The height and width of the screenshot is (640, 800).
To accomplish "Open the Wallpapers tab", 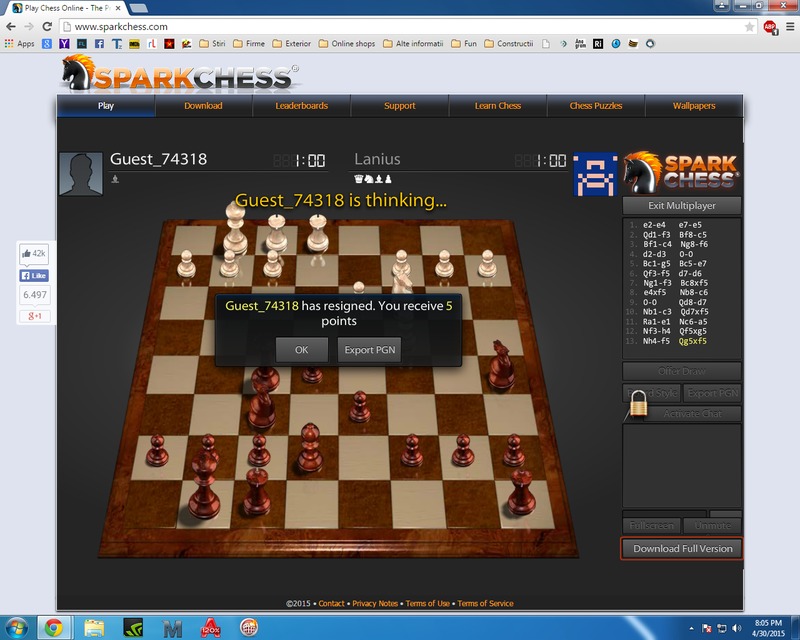I will (694, 106).
